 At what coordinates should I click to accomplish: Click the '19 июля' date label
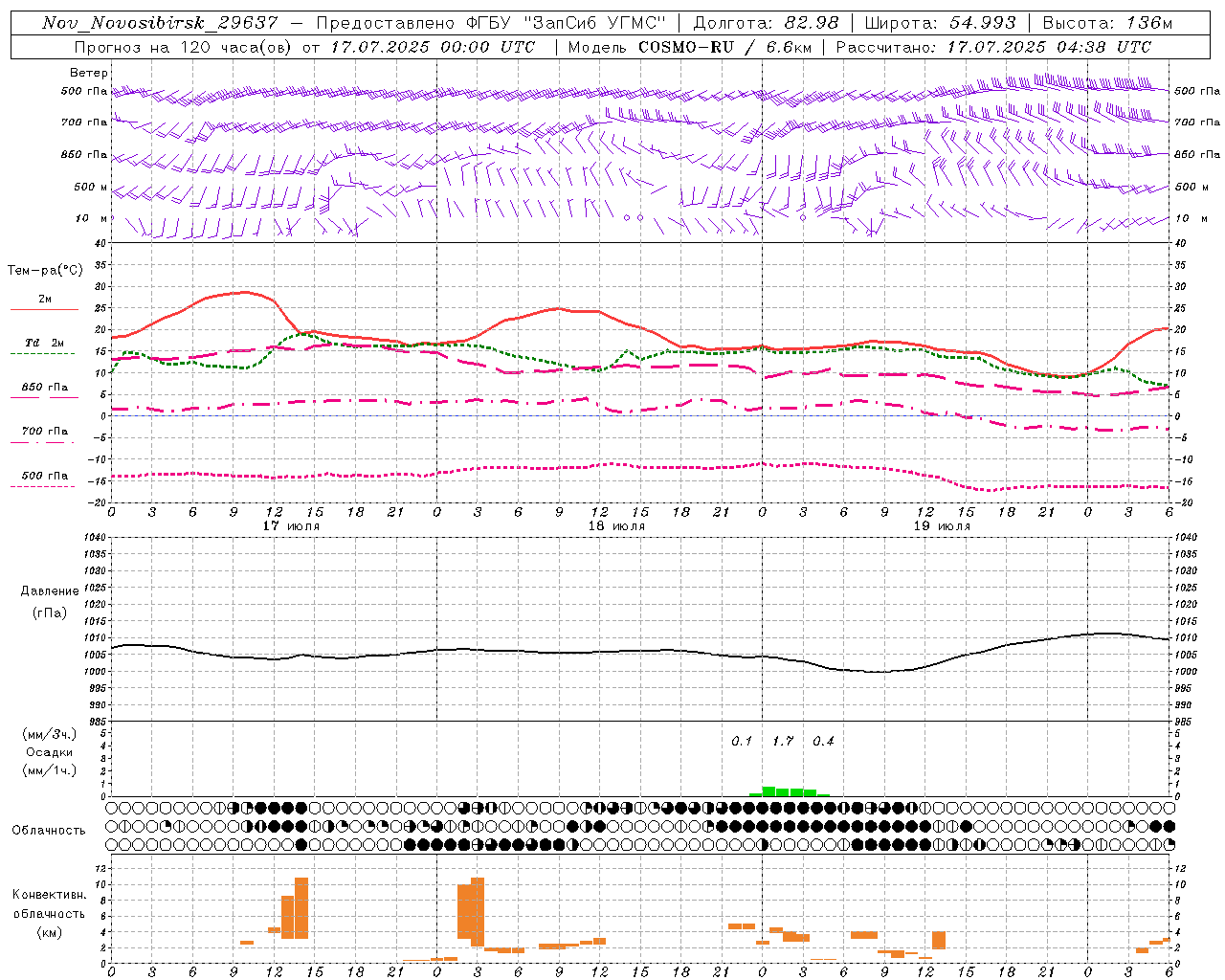942,525
